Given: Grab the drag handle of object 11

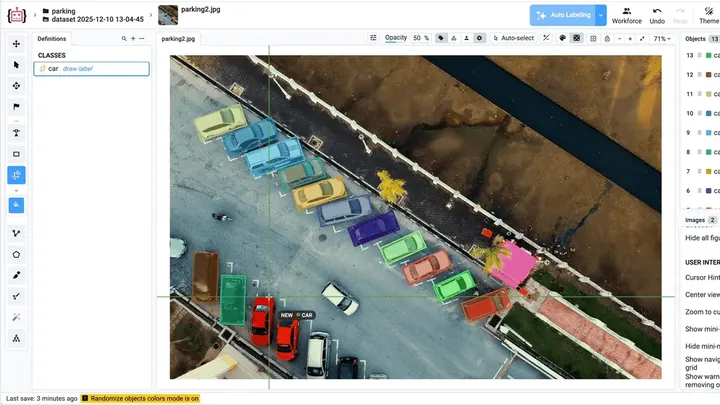Looking at the screenshot, I should [x=699, y=94].
